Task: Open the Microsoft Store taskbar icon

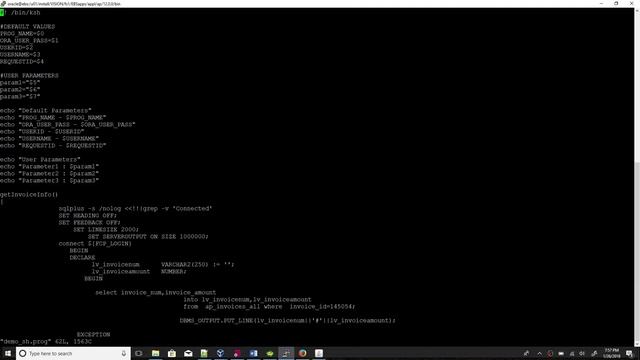Action: point(172,353)
